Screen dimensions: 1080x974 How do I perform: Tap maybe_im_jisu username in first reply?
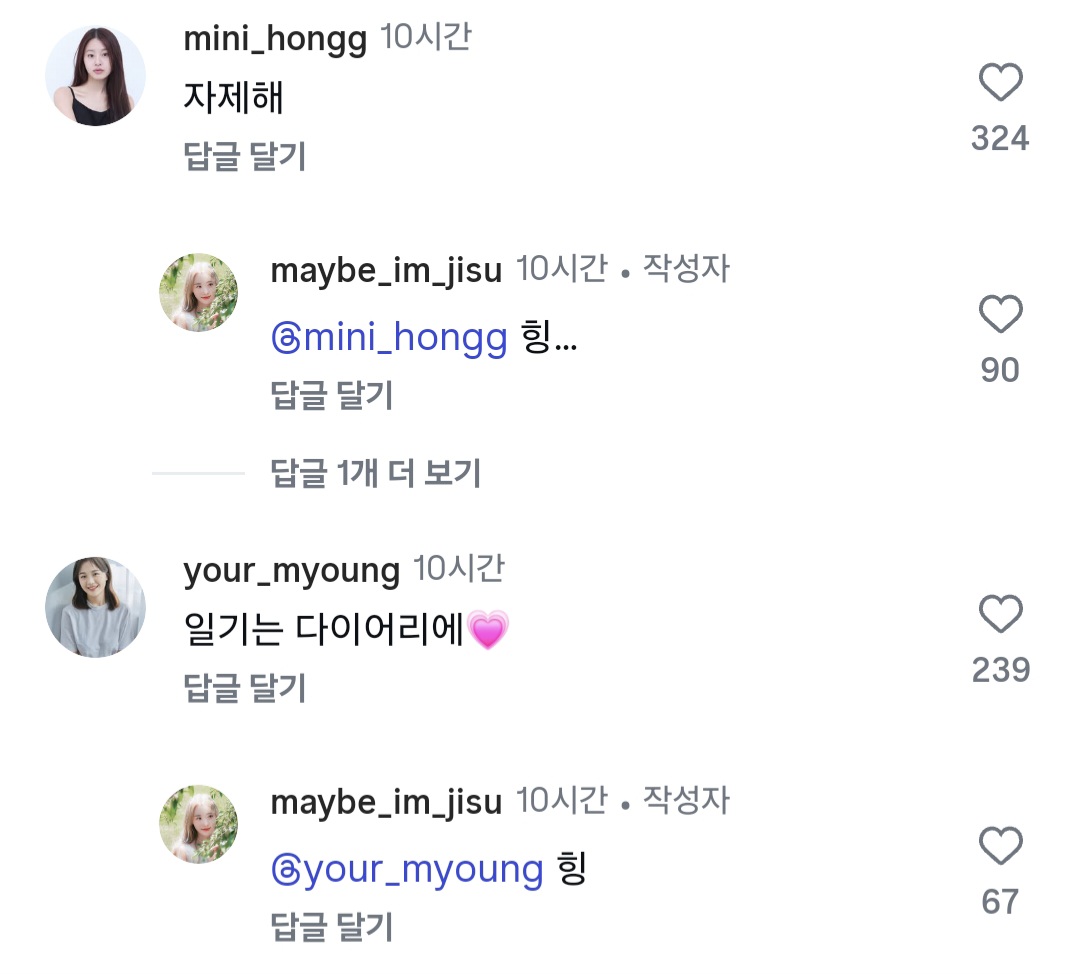coord(386,271)
